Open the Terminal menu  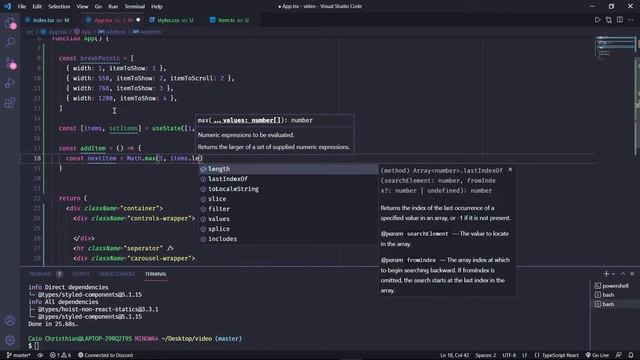pyautogui.click(x=134, y=7)
